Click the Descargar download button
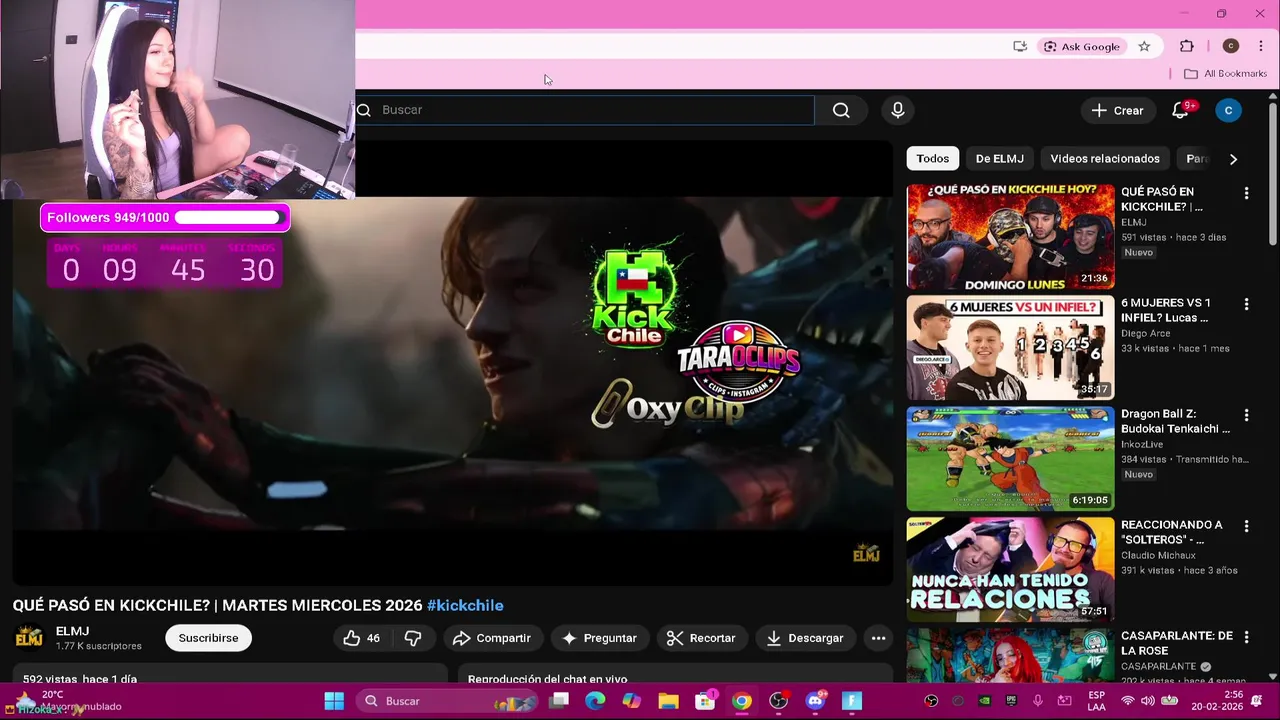This screenshot has height=720, width=1280. [x=804, y=638]
